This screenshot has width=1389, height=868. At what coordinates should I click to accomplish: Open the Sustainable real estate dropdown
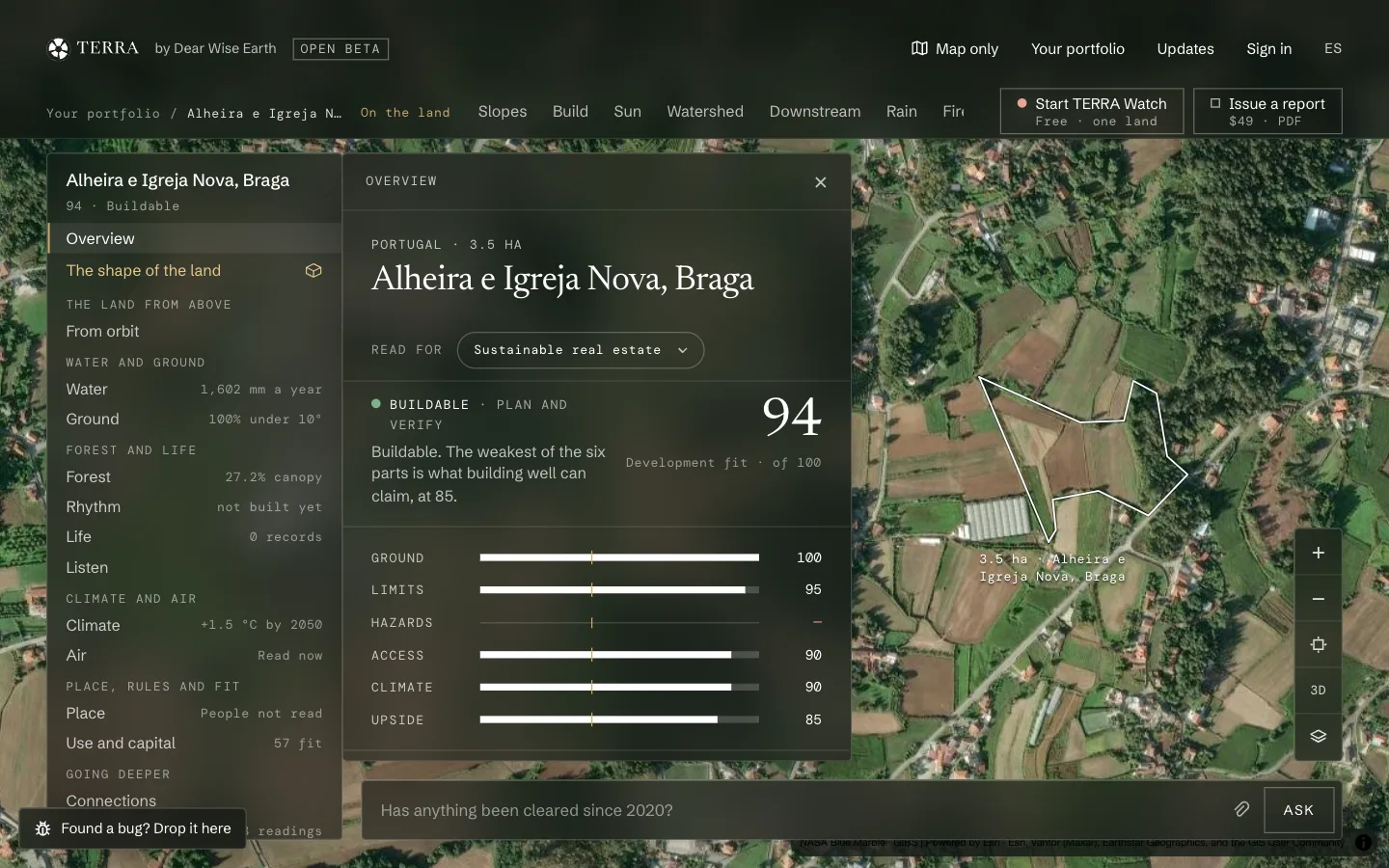pyautogui.click(x=581, y=350)
